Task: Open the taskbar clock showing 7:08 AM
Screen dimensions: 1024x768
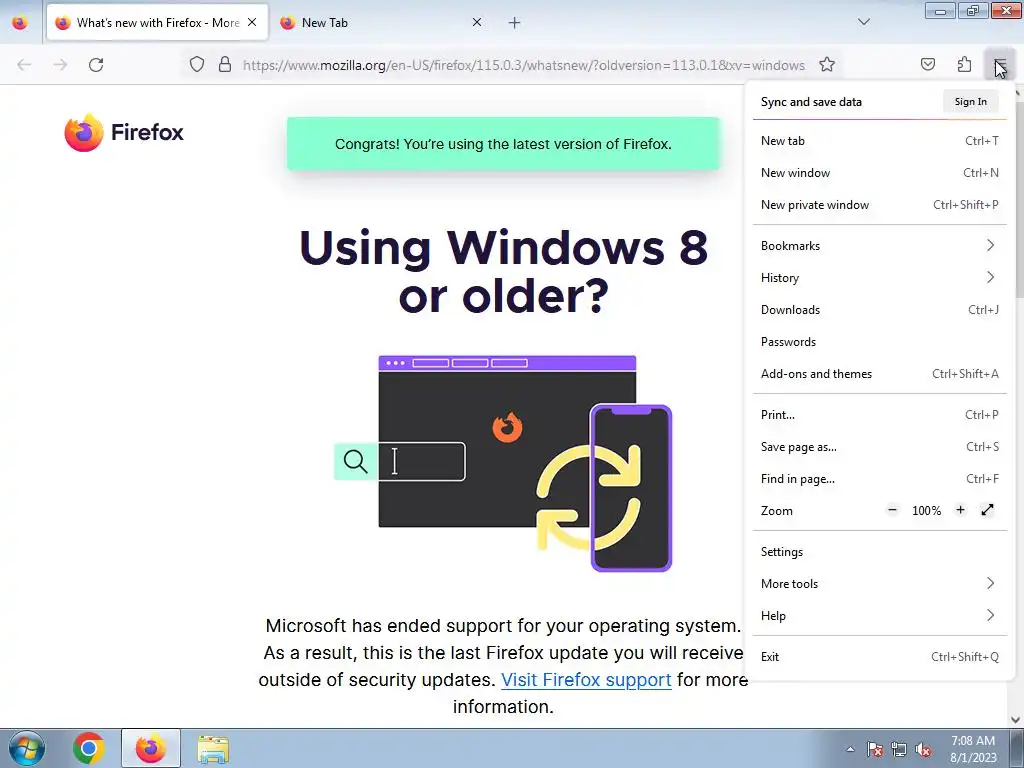Action: (973, 749)
